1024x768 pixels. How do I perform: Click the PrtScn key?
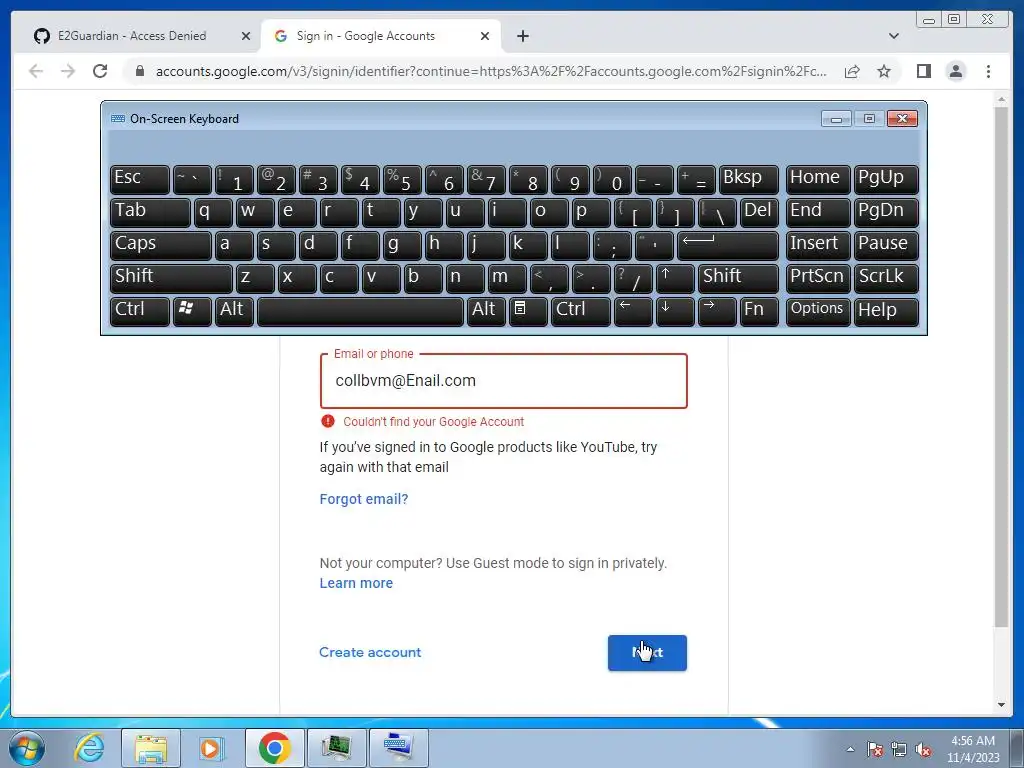tap(818, 278)
